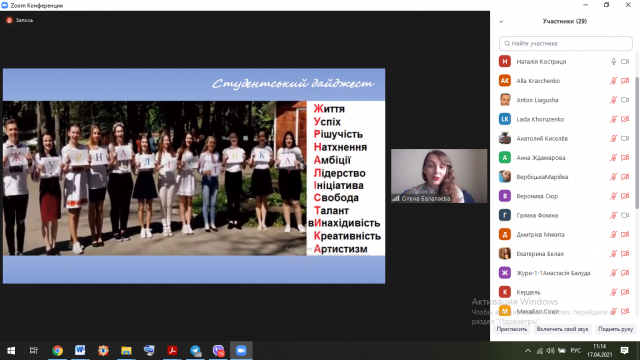Click the Zoom taskbar icon
The image size is (640, 360).
tap(241, 351)
